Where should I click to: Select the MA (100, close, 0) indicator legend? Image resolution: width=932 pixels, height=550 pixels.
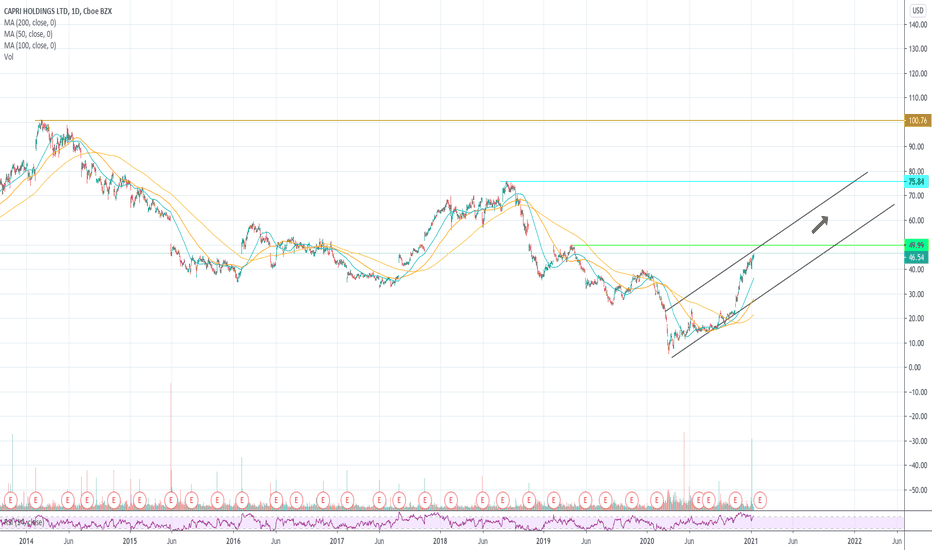(30, 45)
